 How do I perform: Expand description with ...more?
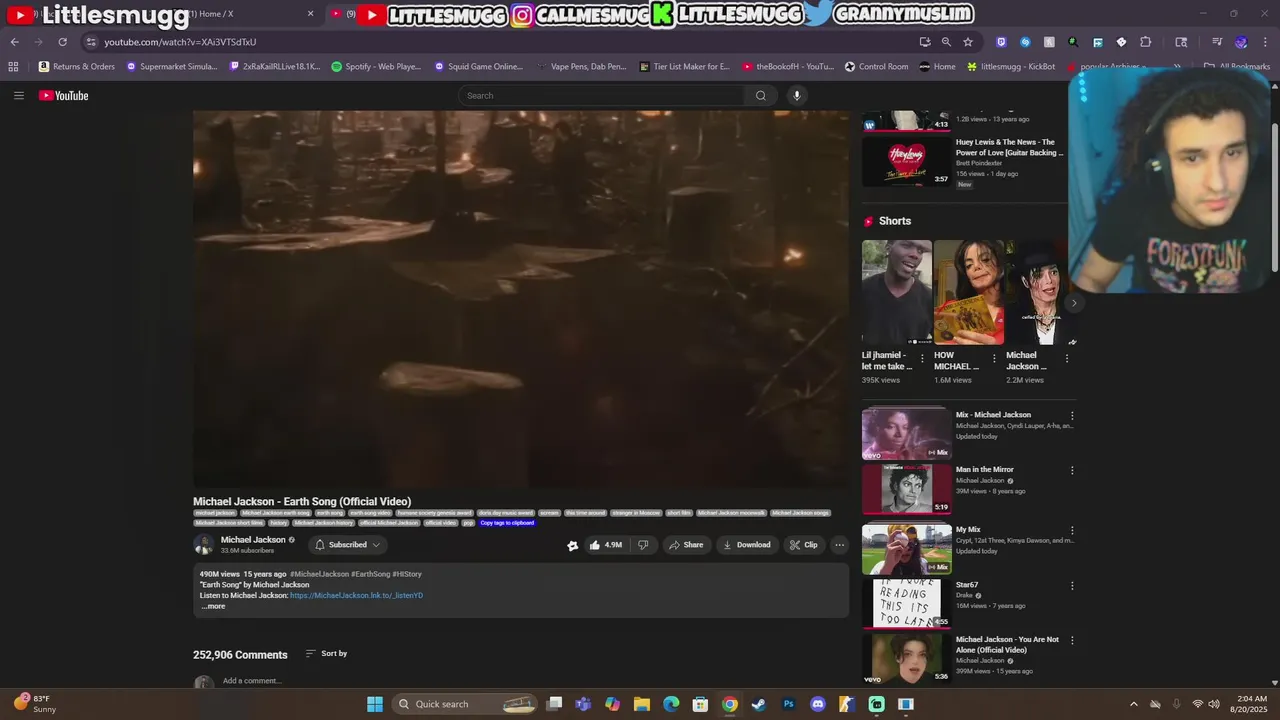point(213,606)
